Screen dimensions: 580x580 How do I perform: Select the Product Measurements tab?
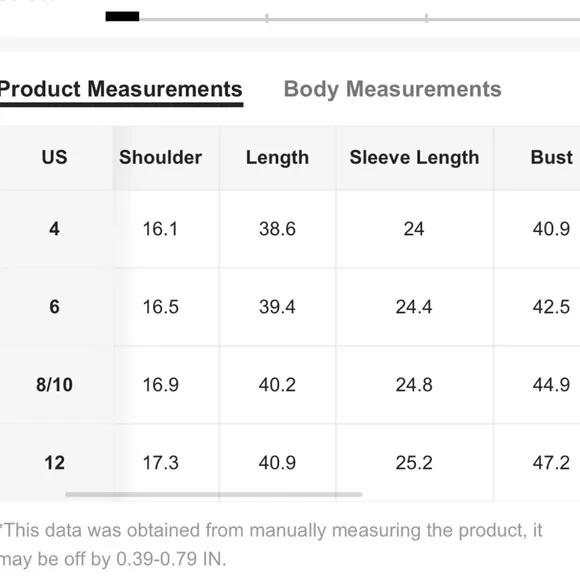[x=121, y=90]
